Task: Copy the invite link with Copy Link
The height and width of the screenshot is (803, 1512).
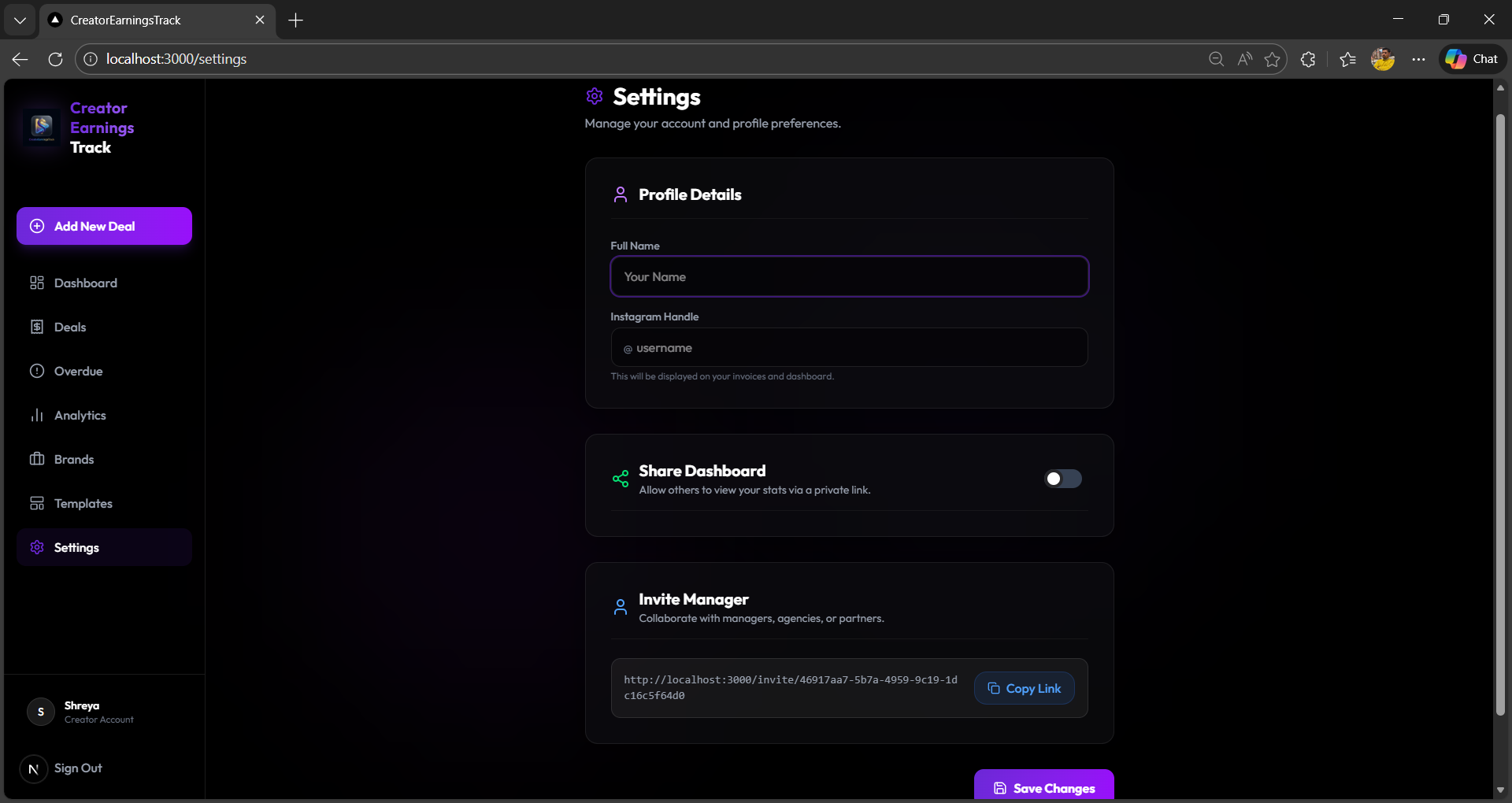Action: tap(1024, 688)
